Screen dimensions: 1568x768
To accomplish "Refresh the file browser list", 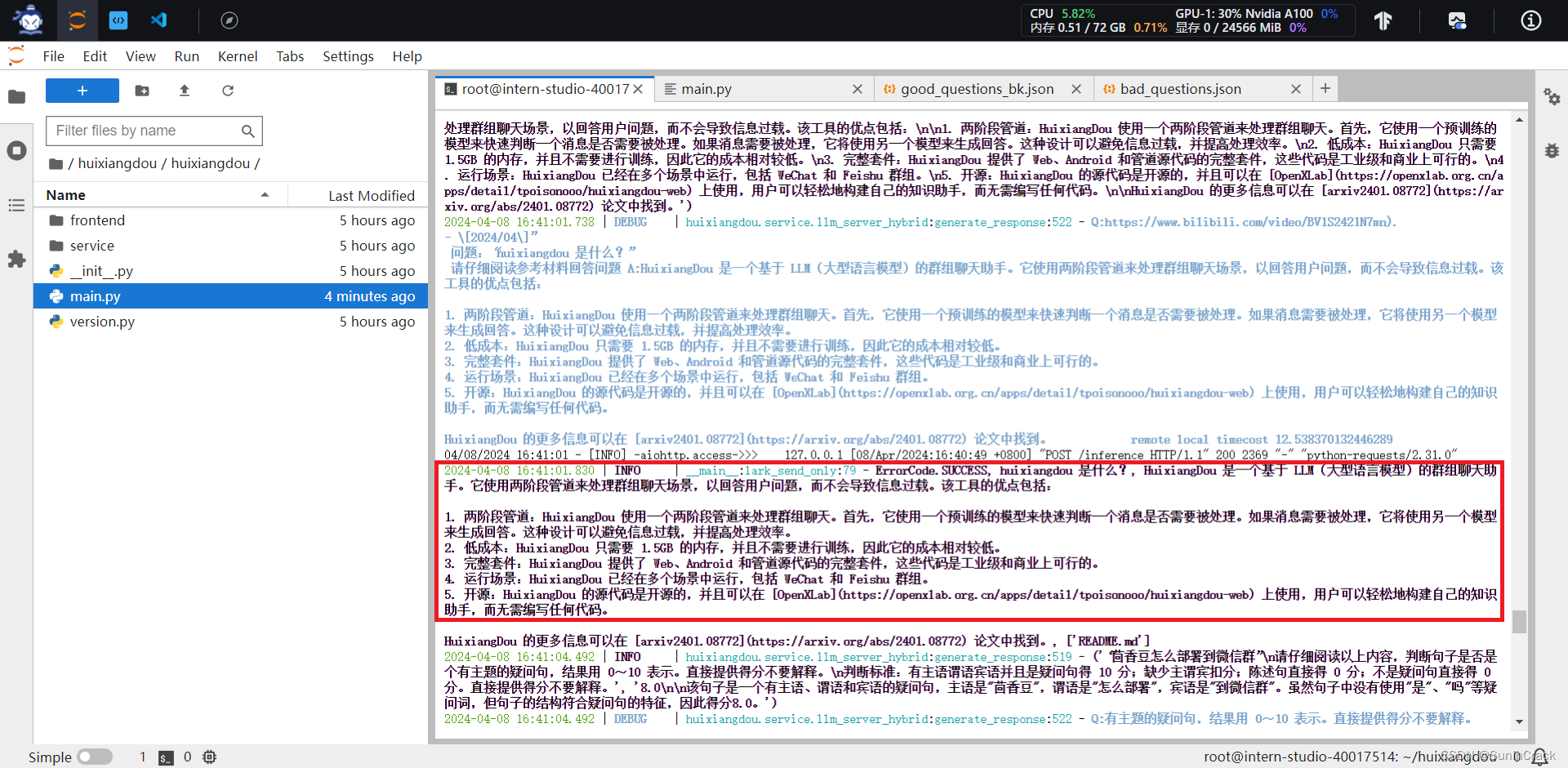I will pos(228,91).
